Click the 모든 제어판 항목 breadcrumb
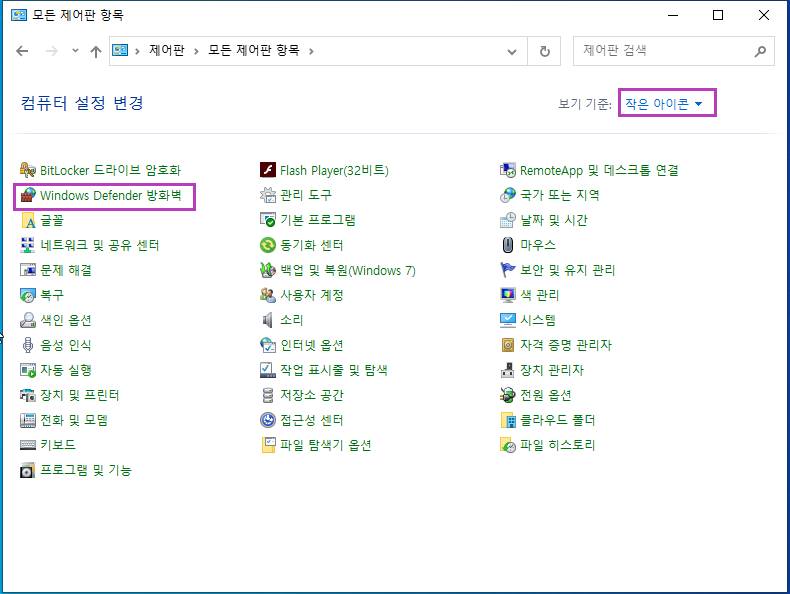This screenshot has height=594, width=790. pos(254,50)
